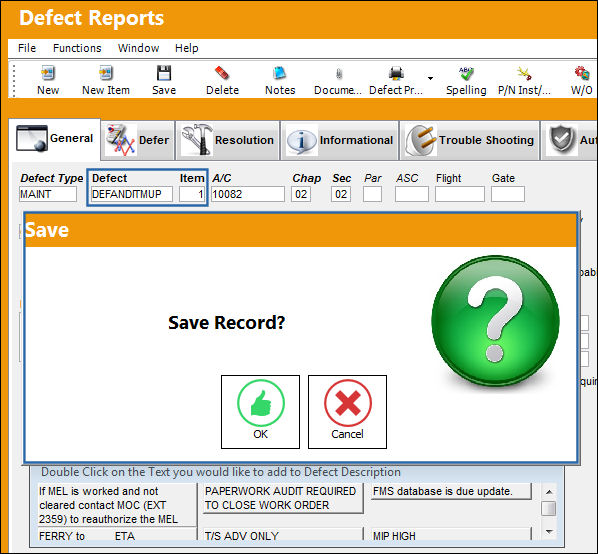Select 'T/S ADV ONLY' quick text
The image size is (598, 554).
[x=283, y=534]
